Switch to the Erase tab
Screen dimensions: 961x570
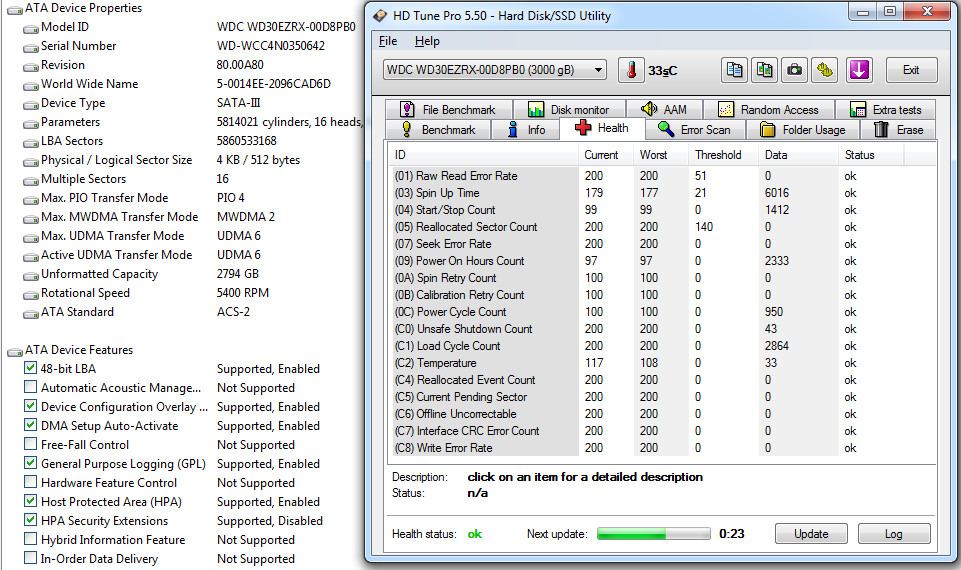898,130
